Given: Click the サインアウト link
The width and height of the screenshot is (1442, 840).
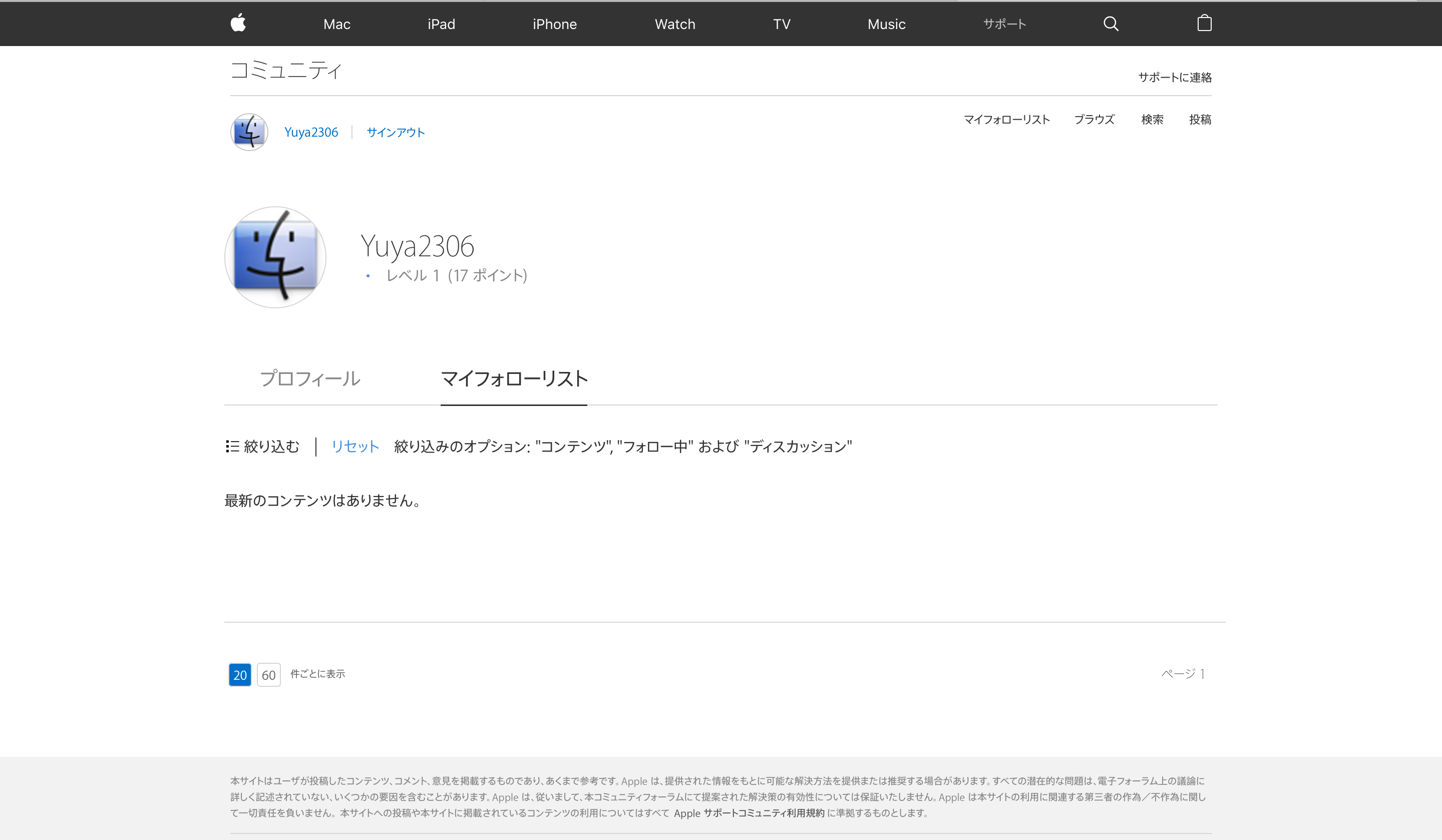Looking at the screenshot, I should coord(396,132).
